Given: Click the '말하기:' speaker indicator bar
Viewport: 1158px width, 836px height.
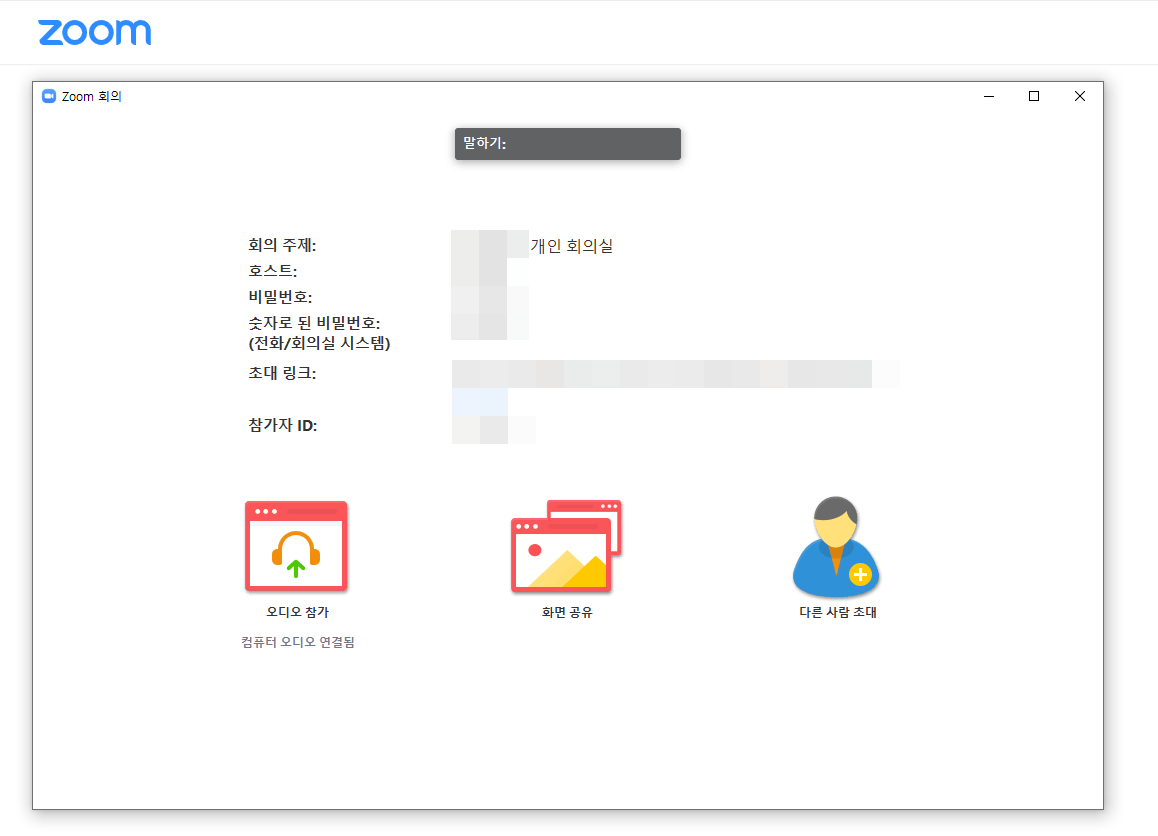Looking at the screenshot, I should click(567, 143).
